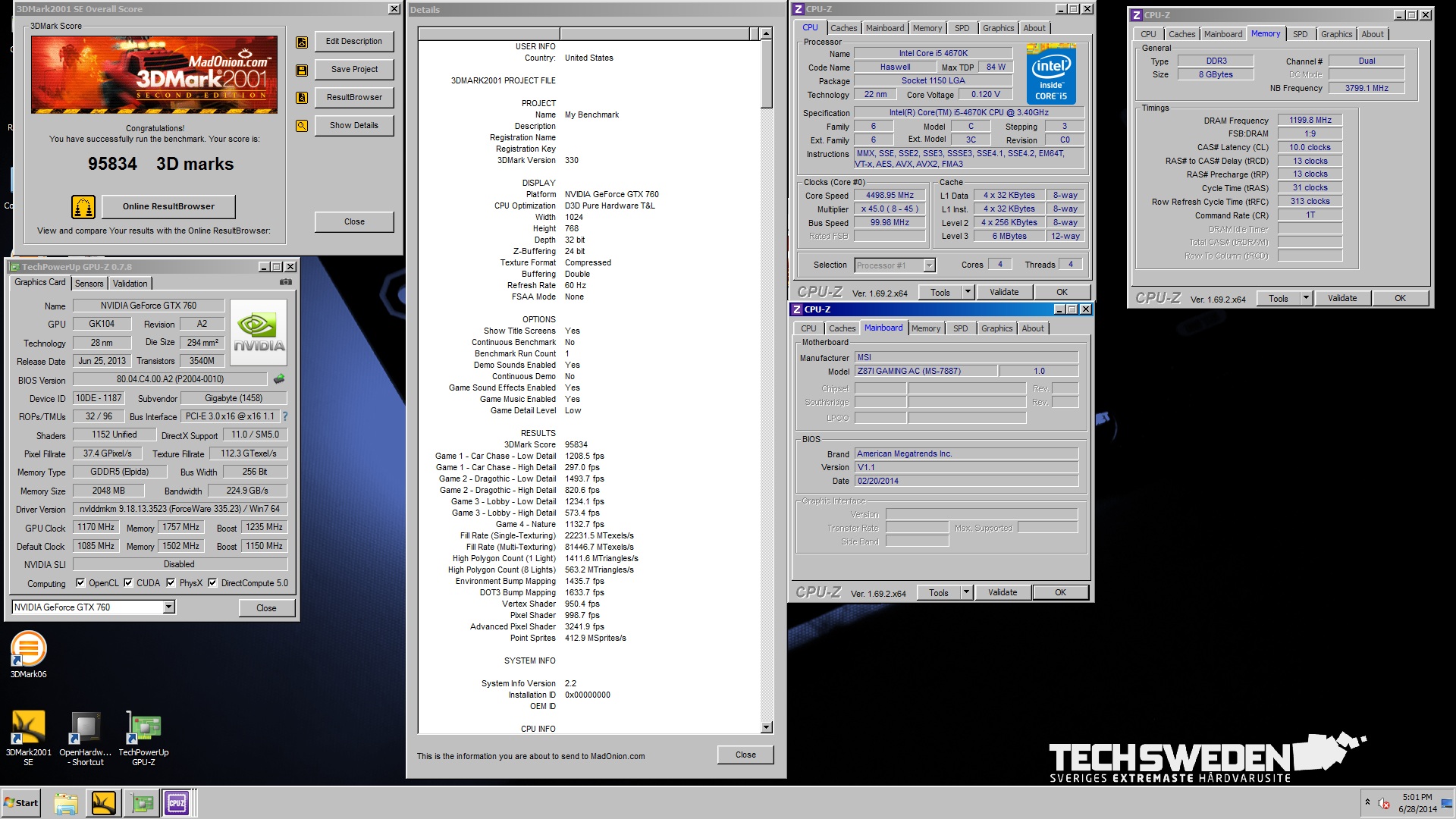Image resolution: width=1456 pixels, height=819 pixels.
Task: Click Validate in CPU-Z Memory window
Action: point(1341,298)
